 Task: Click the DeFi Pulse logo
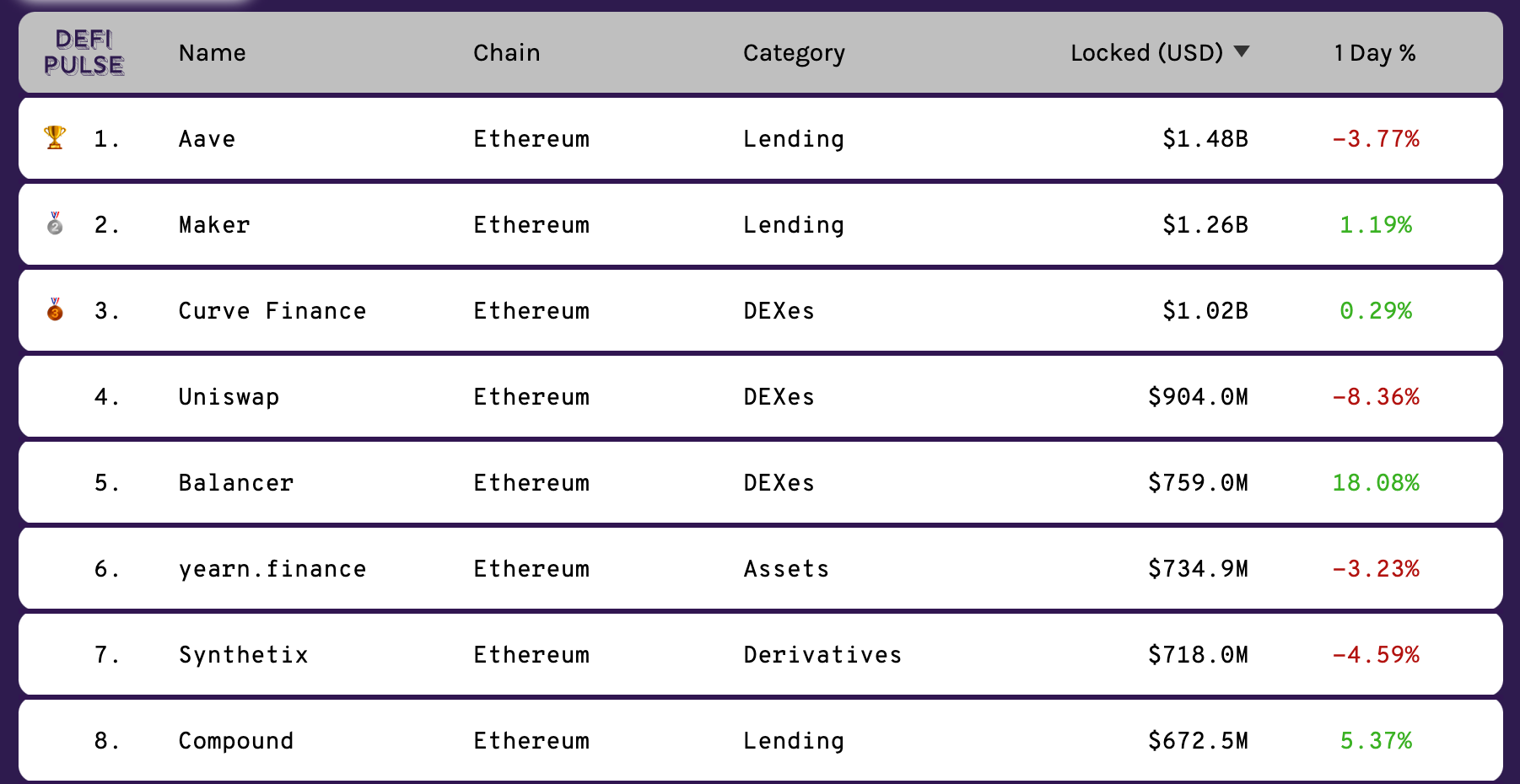coord(84,52)
